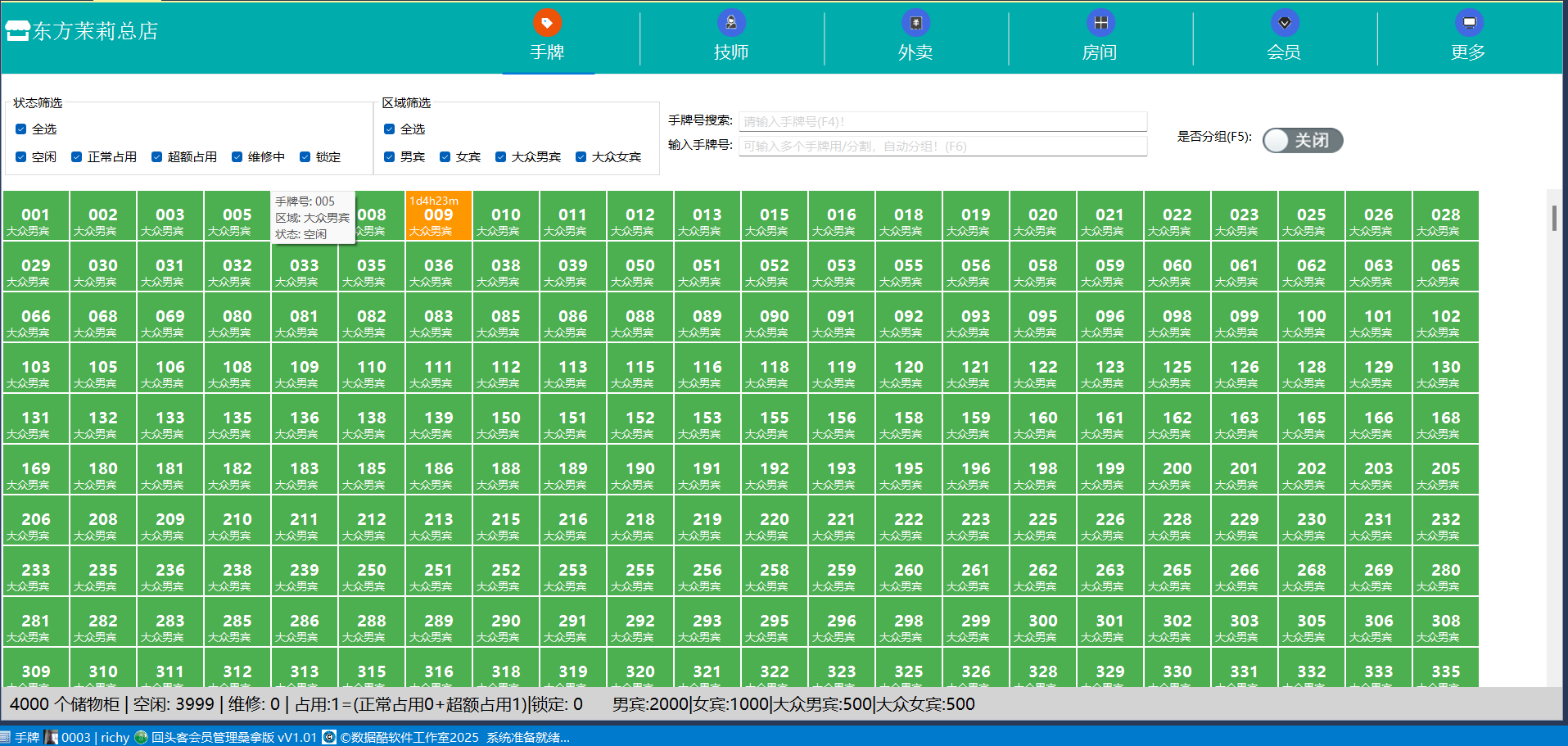Click the 回头客会员管理 status bar icon
Image resolution: width=1568 pixels, height=746 pixels.
pyautogui.click(x=141, y=737)
